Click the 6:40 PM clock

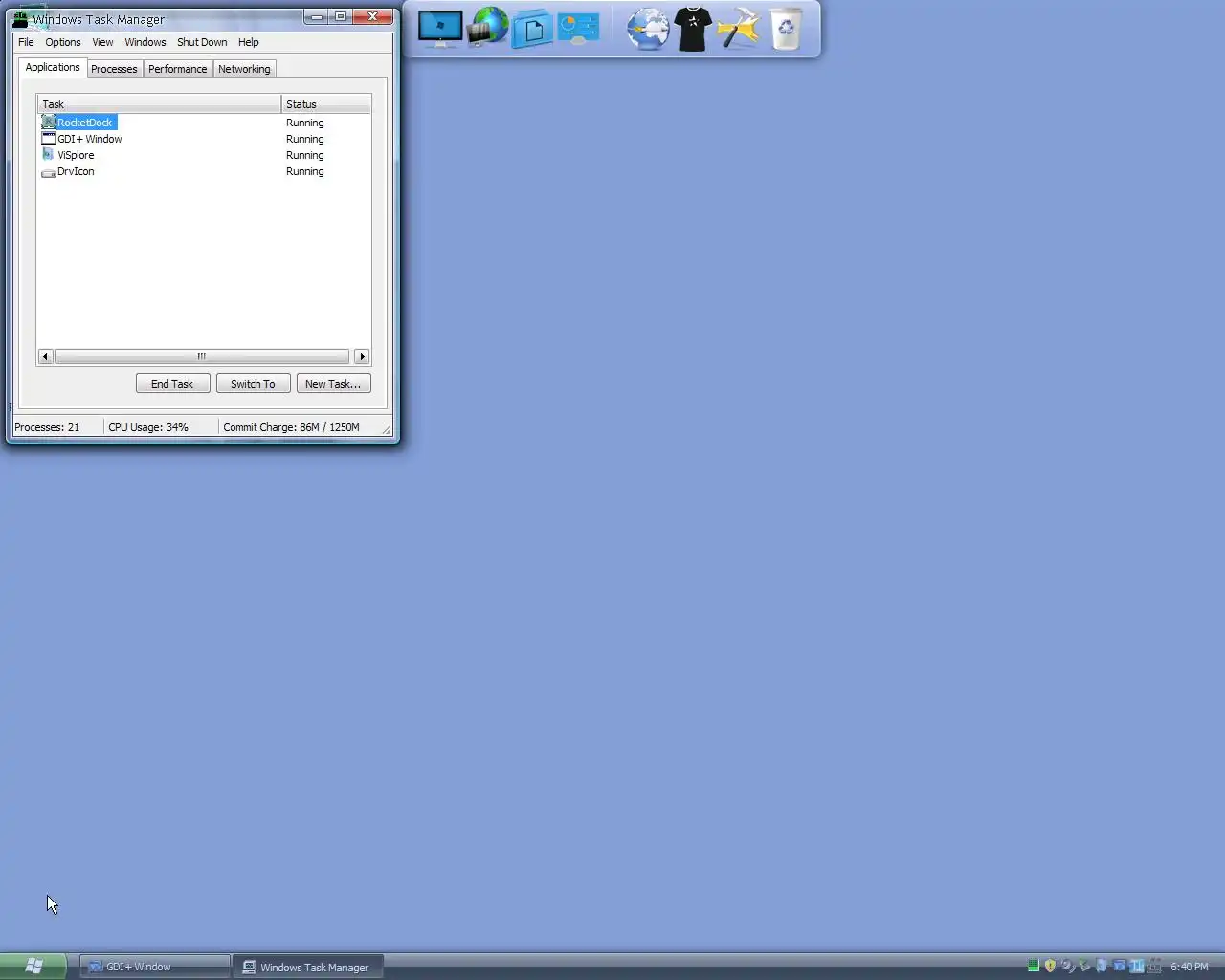(1190, 967)
